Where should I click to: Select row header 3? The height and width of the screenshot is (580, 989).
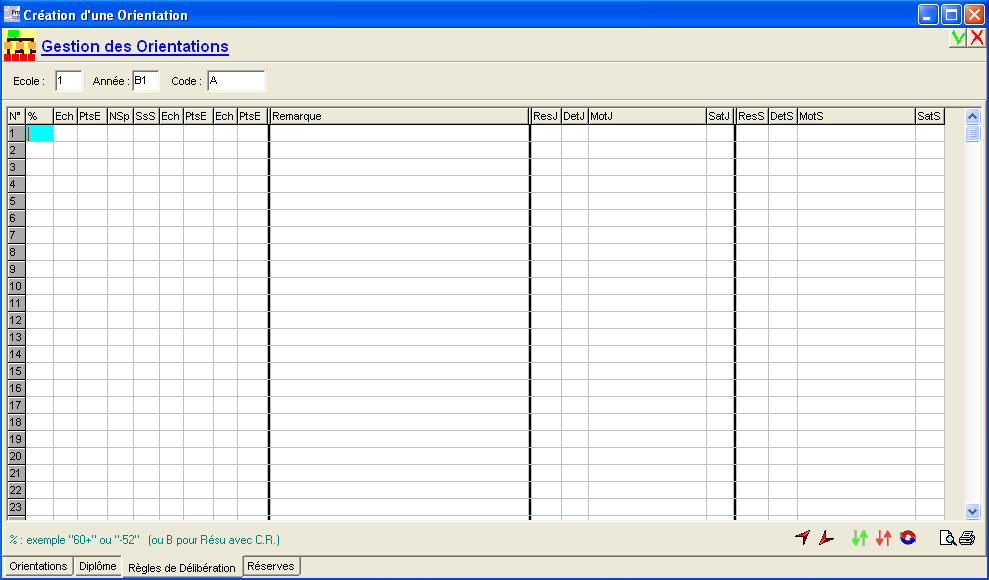(x=16, y=167)
